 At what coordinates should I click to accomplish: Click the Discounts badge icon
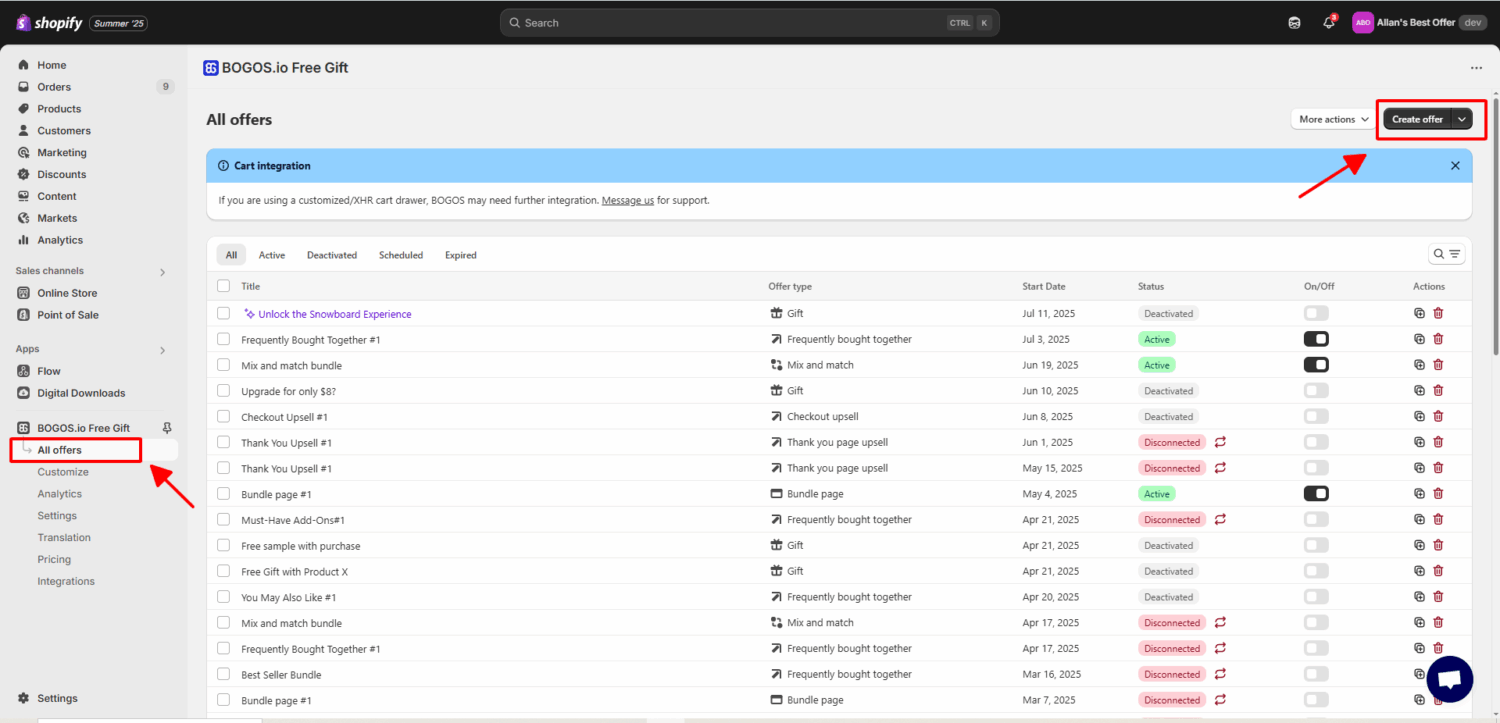[x=24, y=174]
